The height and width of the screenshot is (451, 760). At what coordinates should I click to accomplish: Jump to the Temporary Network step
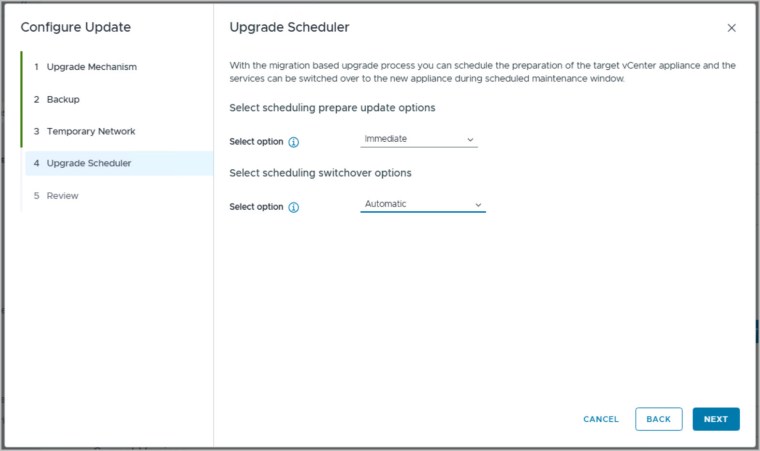coord(90,131)
